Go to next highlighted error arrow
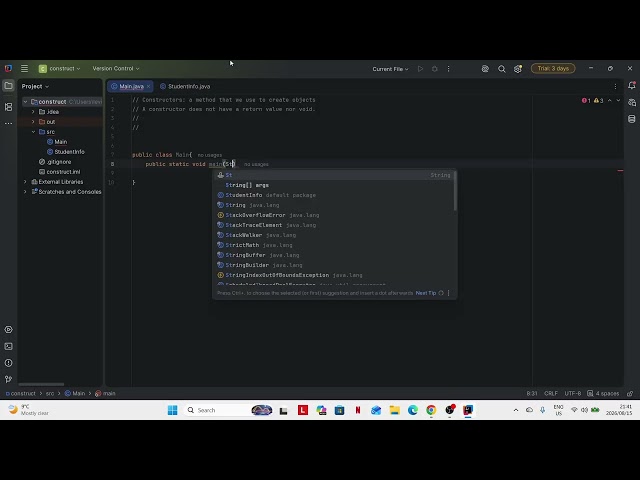The width and height of the screenshot is (640, 480). [618, 100]
